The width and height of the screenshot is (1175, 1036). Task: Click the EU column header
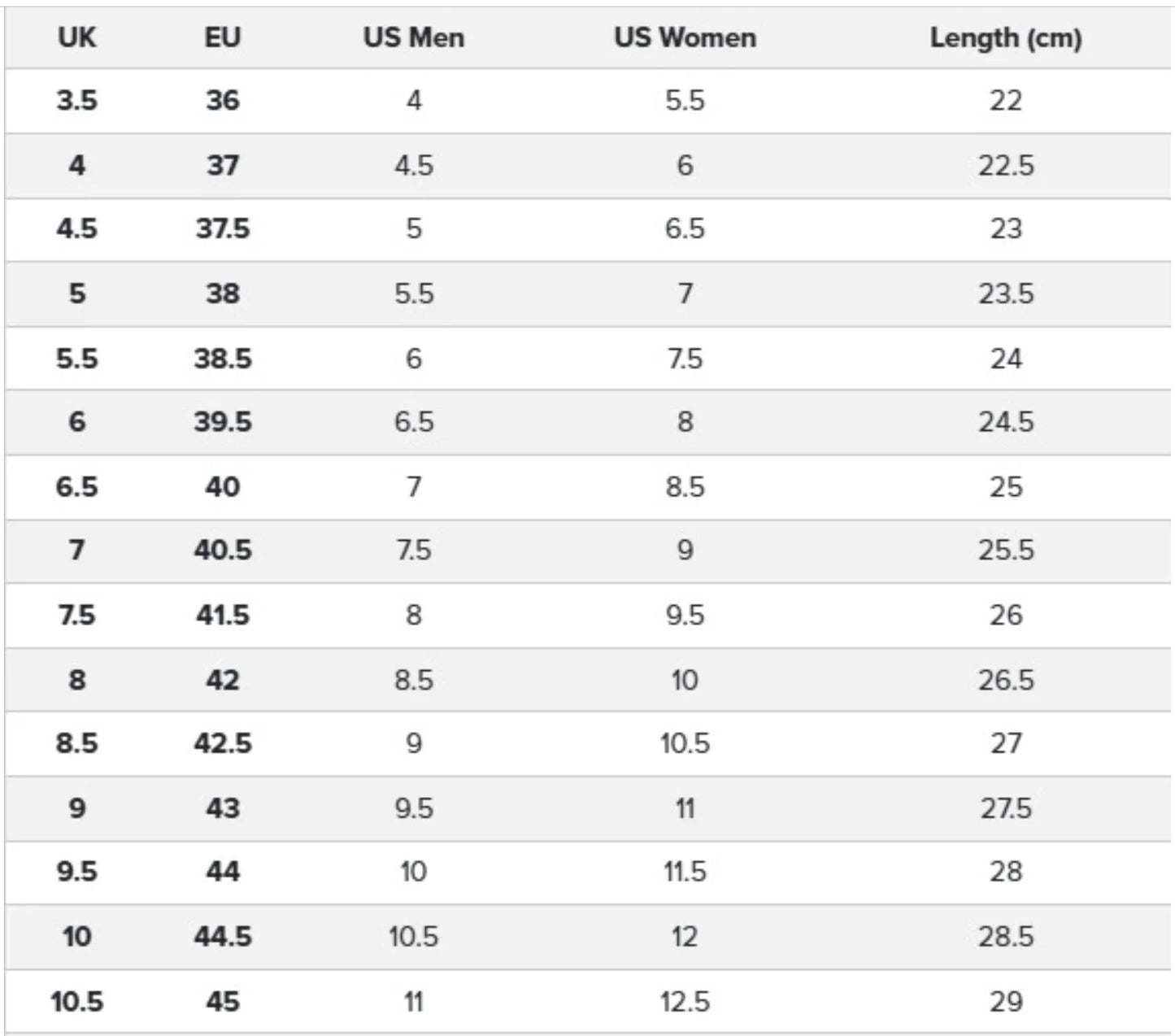click(x=222, y=37)
